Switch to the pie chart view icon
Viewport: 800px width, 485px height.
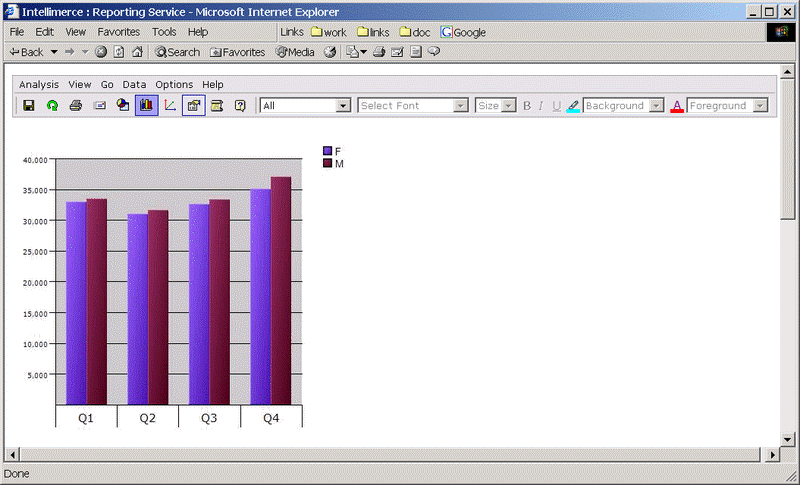coord(123,105)
